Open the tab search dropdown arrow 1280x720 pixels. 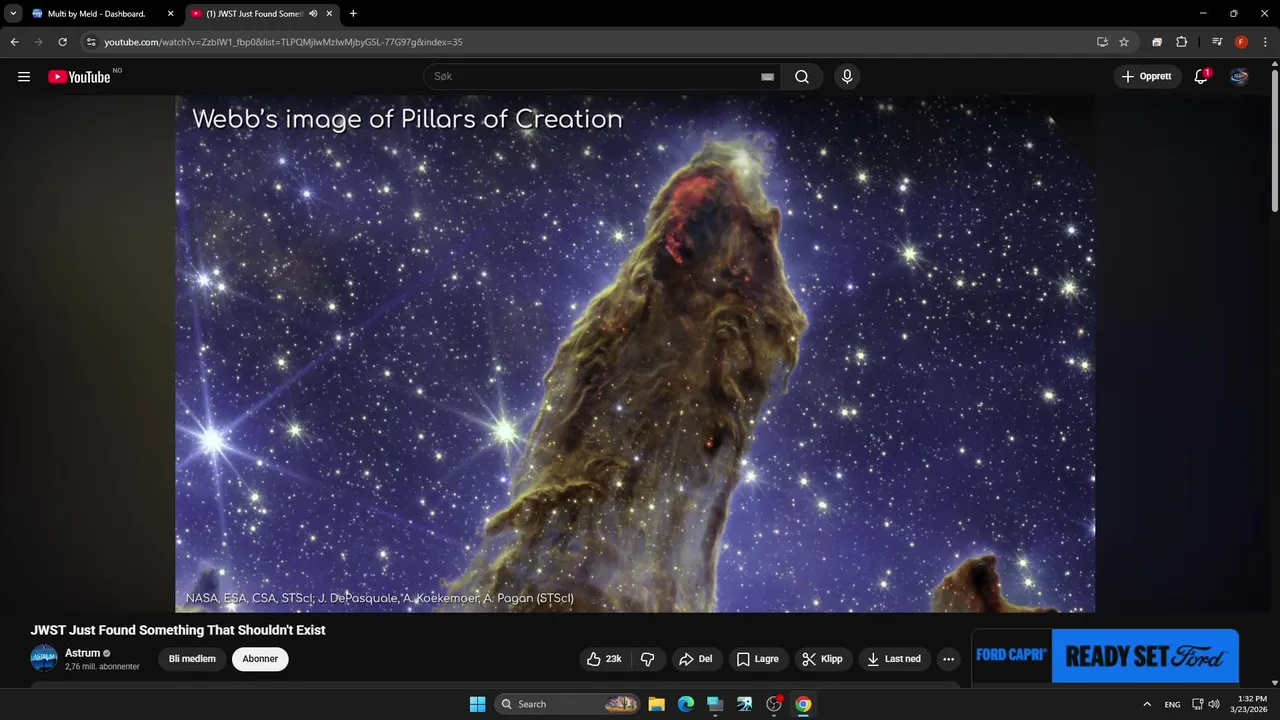click(x=13, y=14)
